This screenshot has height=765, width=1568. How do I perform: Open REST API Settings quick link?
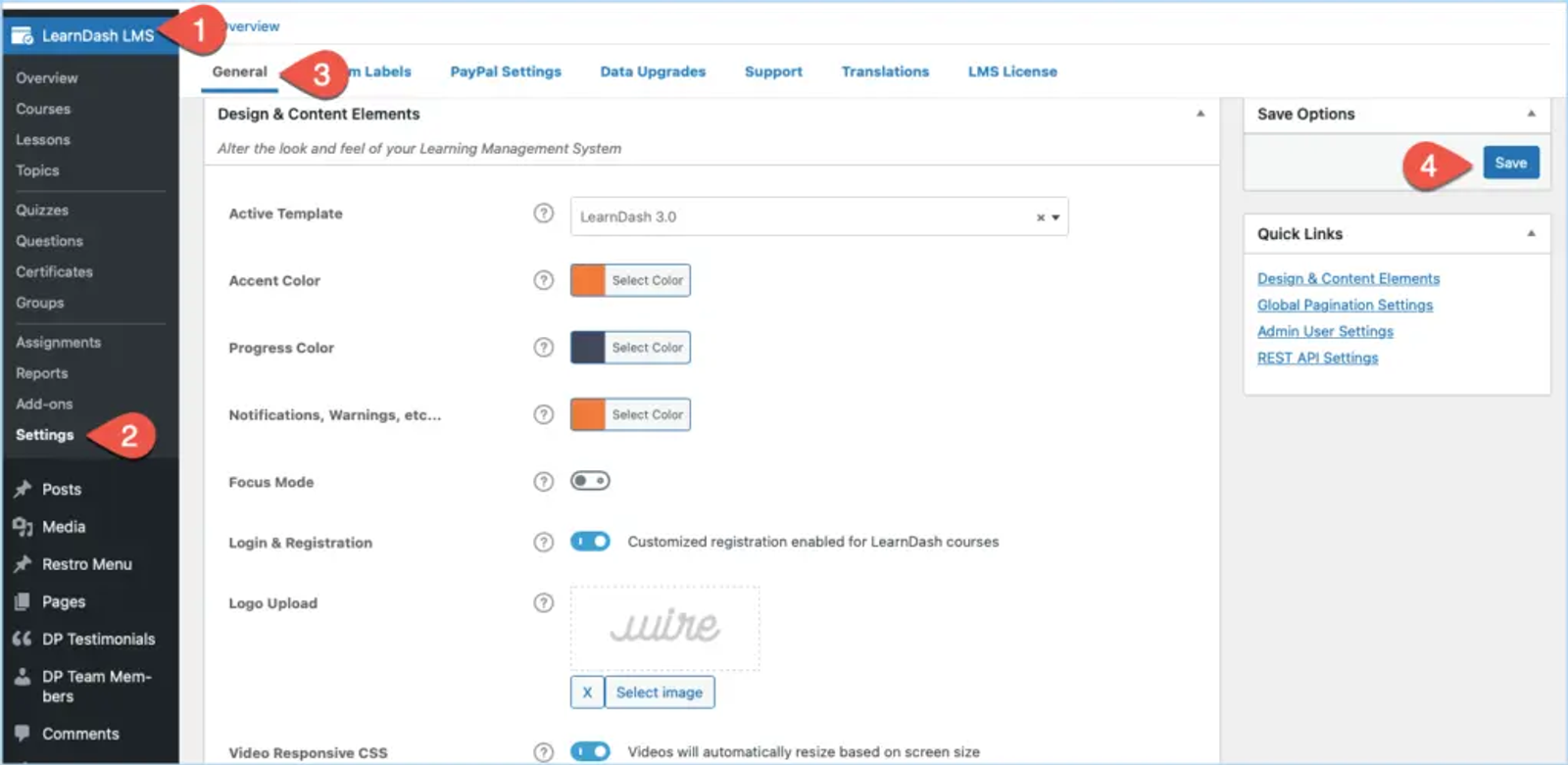click(x=1317, y=359)
